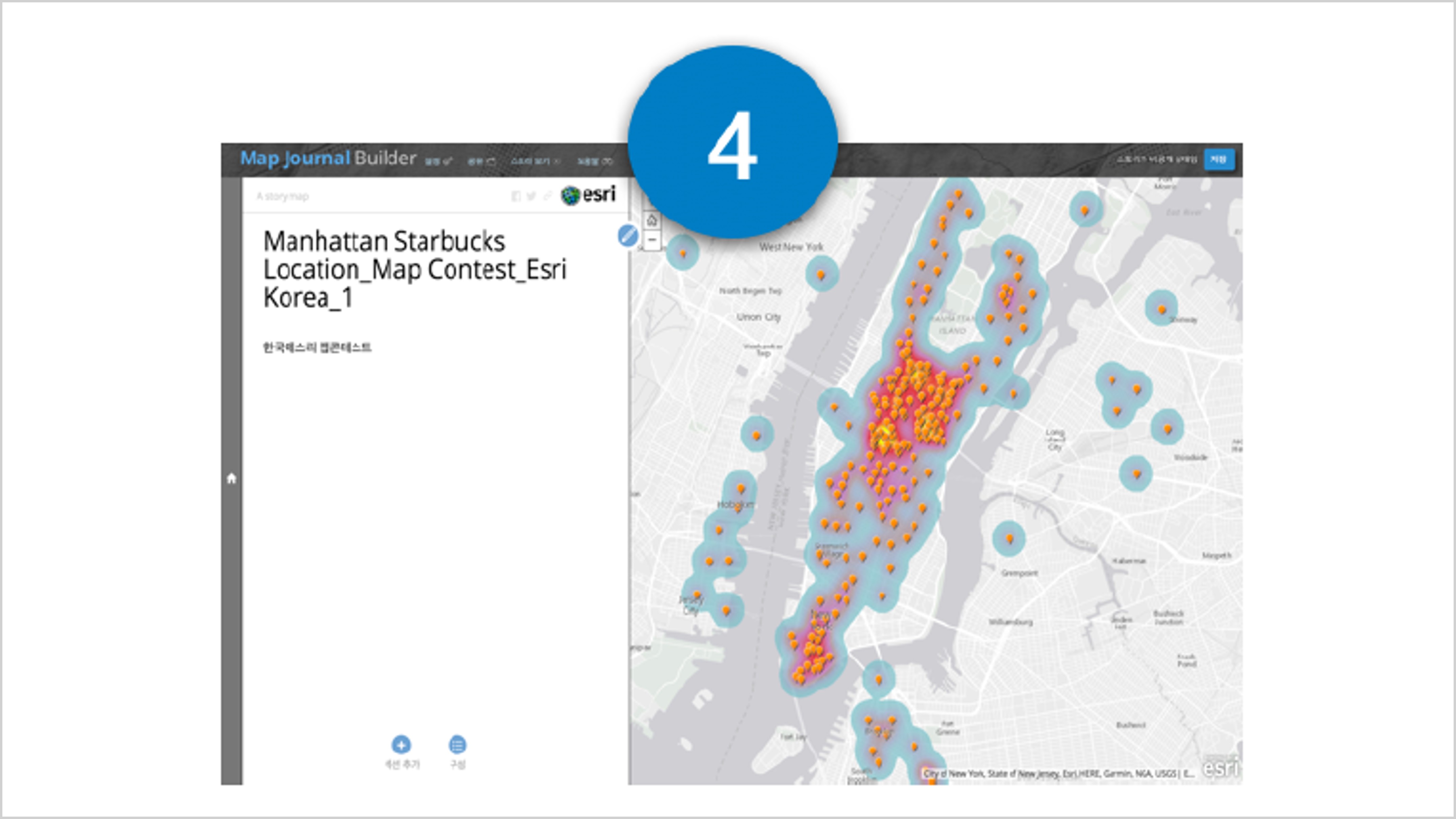Click the sidebar home icon on the gray strip

click(x=231, y=479)
